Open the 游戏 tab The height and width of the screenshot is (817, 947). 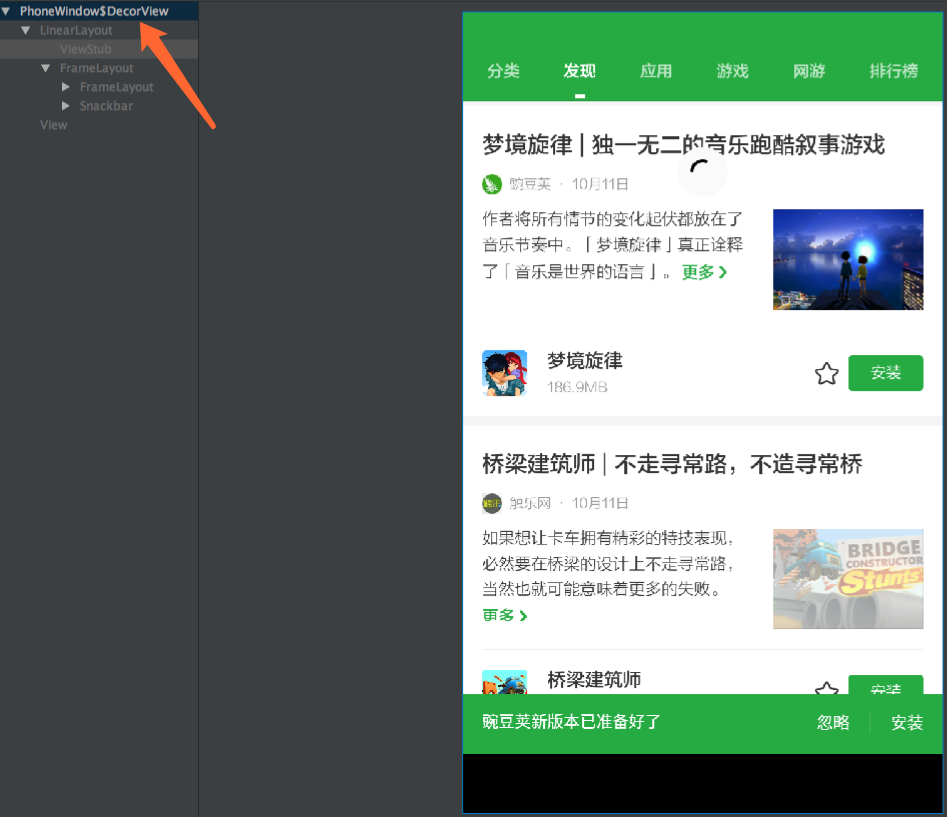coord(733,71)
